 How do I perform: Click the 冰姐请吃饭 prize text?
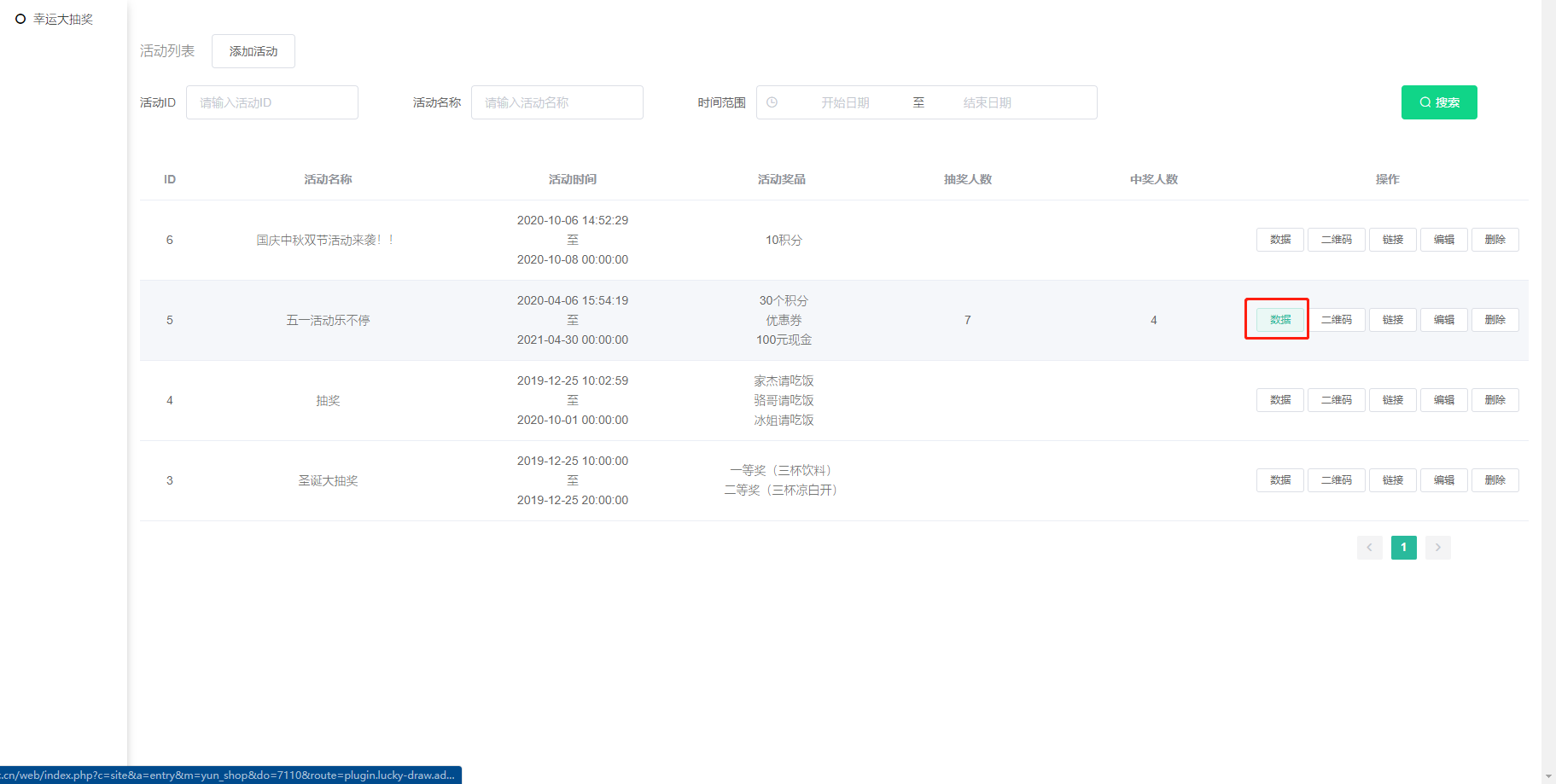[784, 420]
